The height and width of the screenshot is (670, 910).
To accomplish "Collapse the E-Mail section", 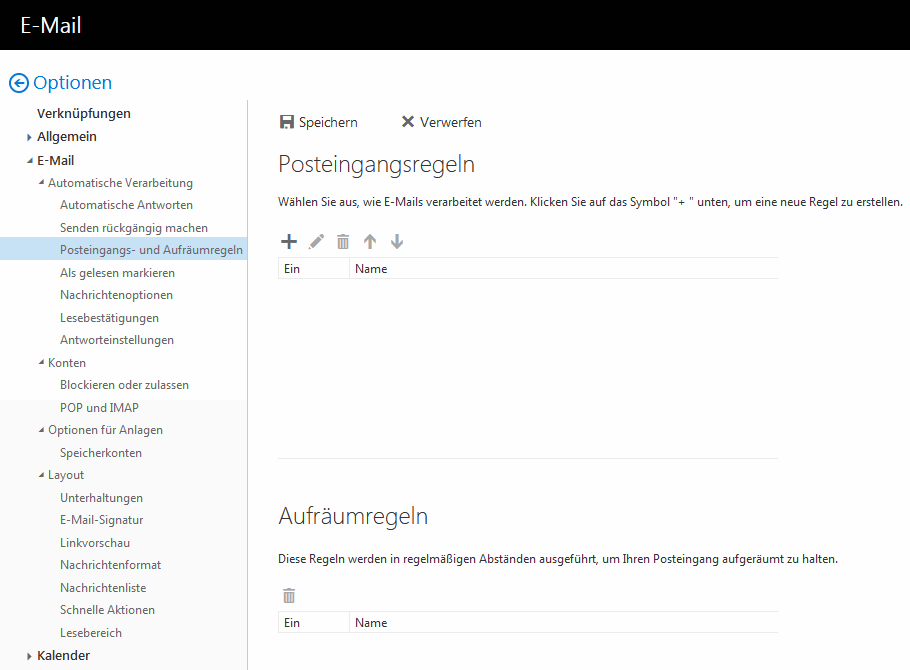I will pos(30,160).
